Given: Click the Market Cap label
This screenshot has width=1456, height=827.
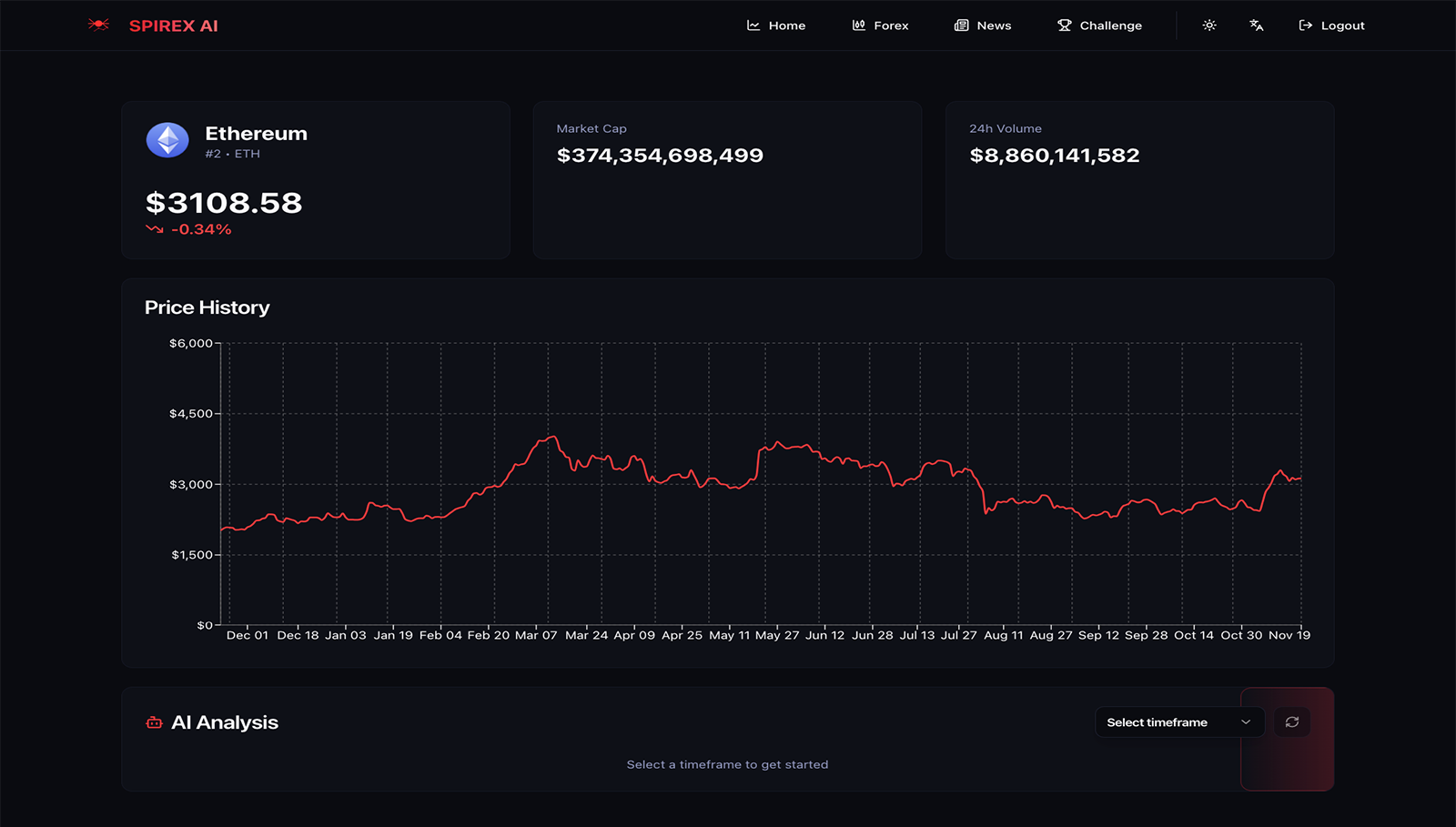Looking at the screenshot, I should point(591,128).
